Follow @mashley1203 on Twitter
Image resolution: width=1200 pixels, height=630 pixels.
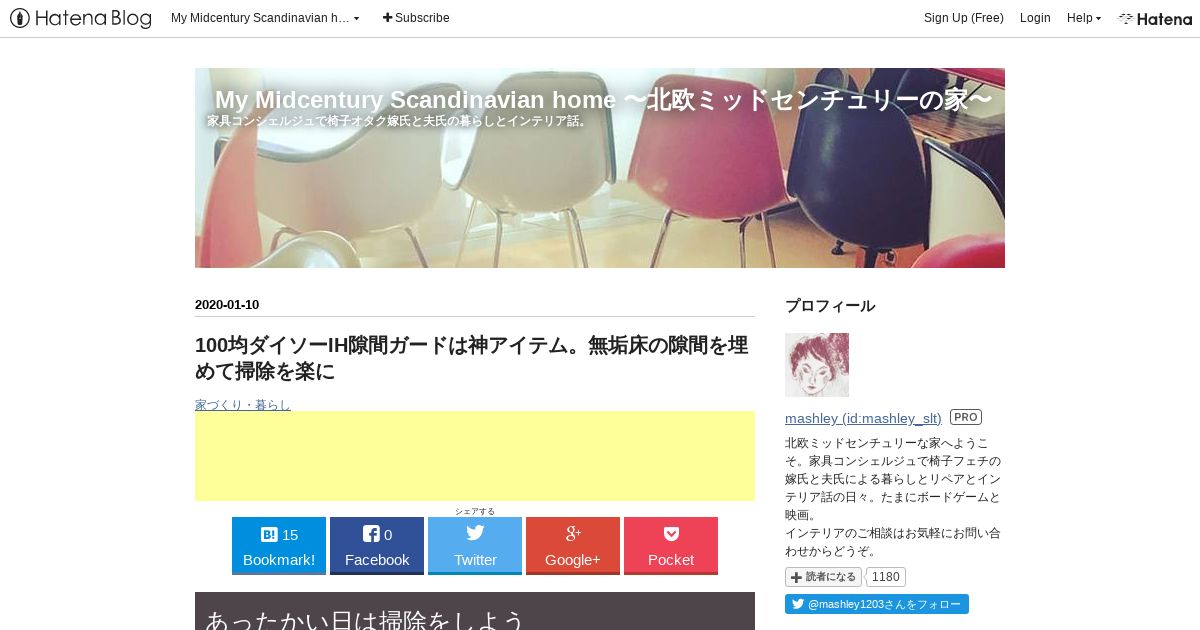pos(877,604)
